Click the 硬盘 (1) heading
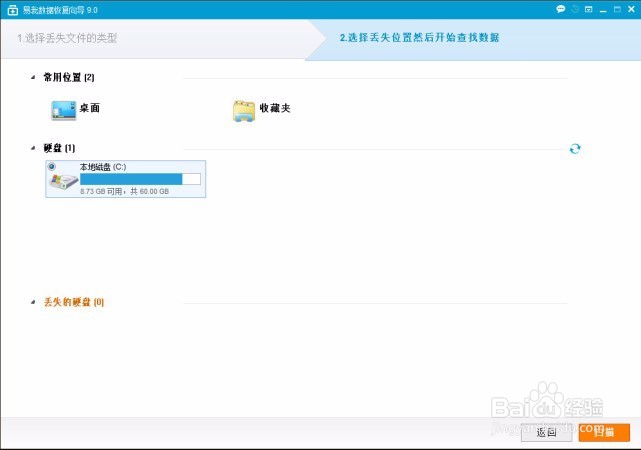 pos(59,148)
